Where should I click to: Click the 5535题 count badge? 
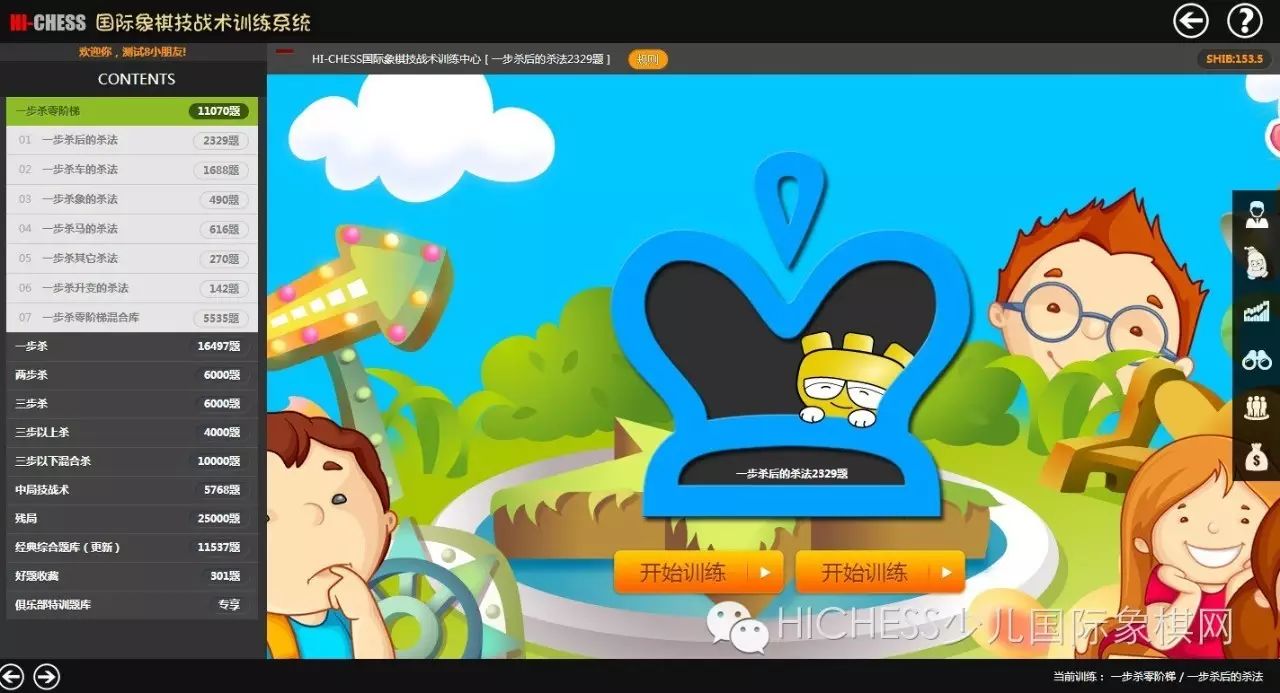pyautogui.click(x=221, y=318)
